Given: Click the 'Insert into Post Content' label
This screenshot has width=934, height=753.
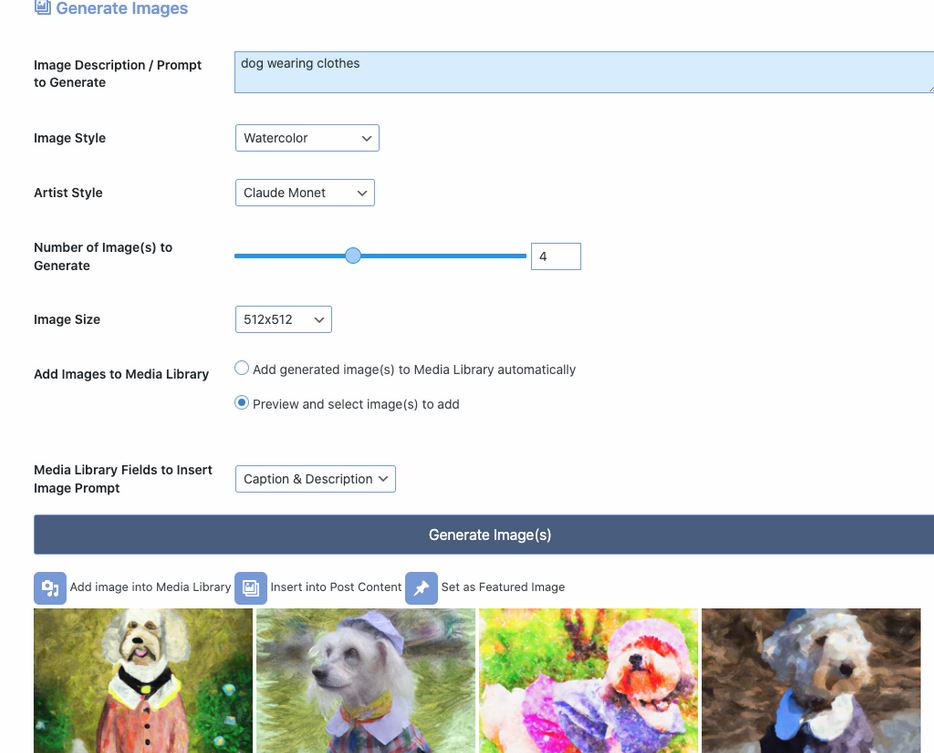Looking at the screenshot, I should [x=336, y=588].
